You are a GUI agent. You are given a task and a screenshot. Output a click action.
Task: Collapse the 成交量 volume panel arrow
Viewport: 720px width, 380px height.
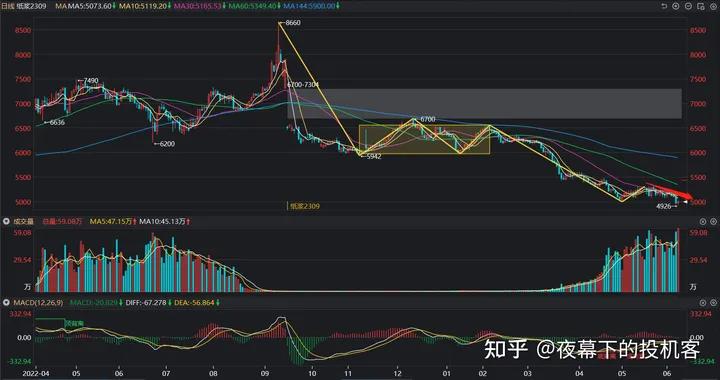[6, 221]
